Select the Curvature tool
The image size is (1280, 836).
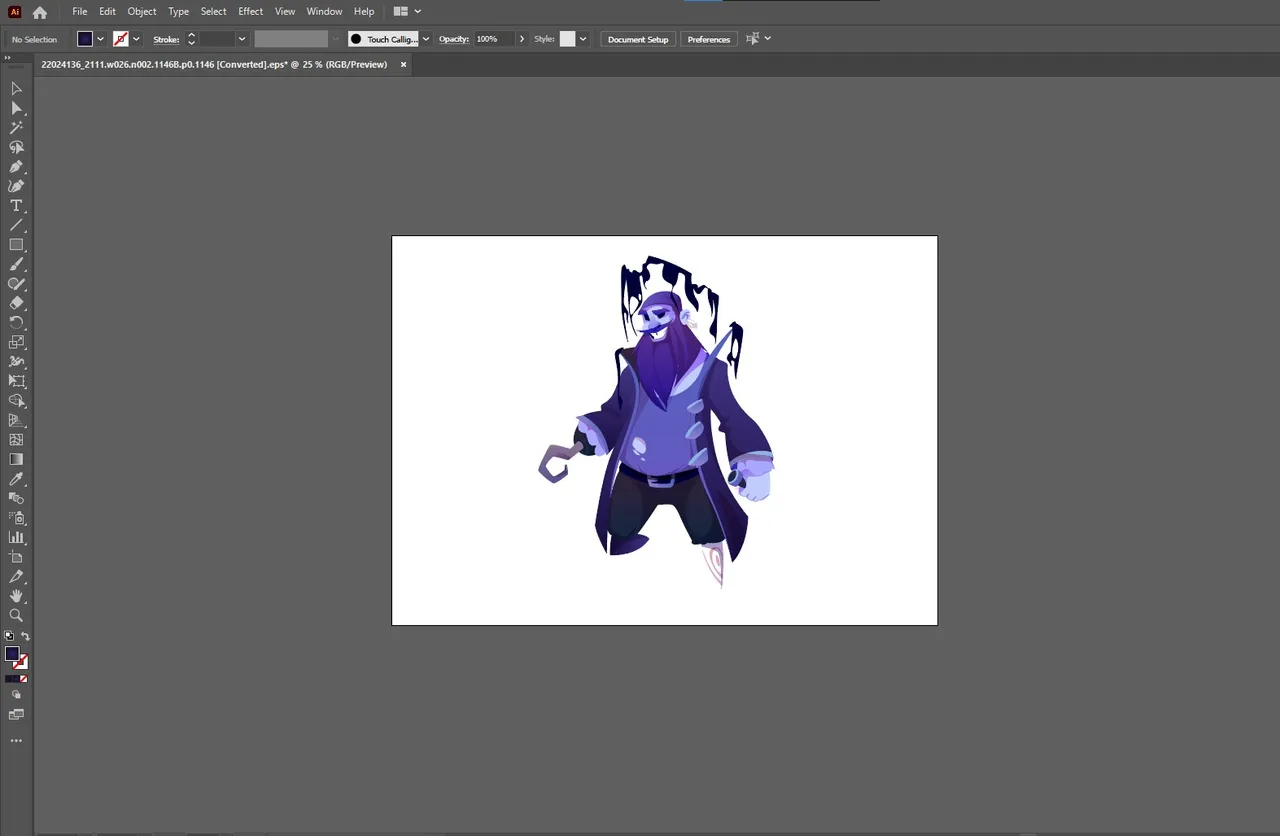(x=16, y=186)
